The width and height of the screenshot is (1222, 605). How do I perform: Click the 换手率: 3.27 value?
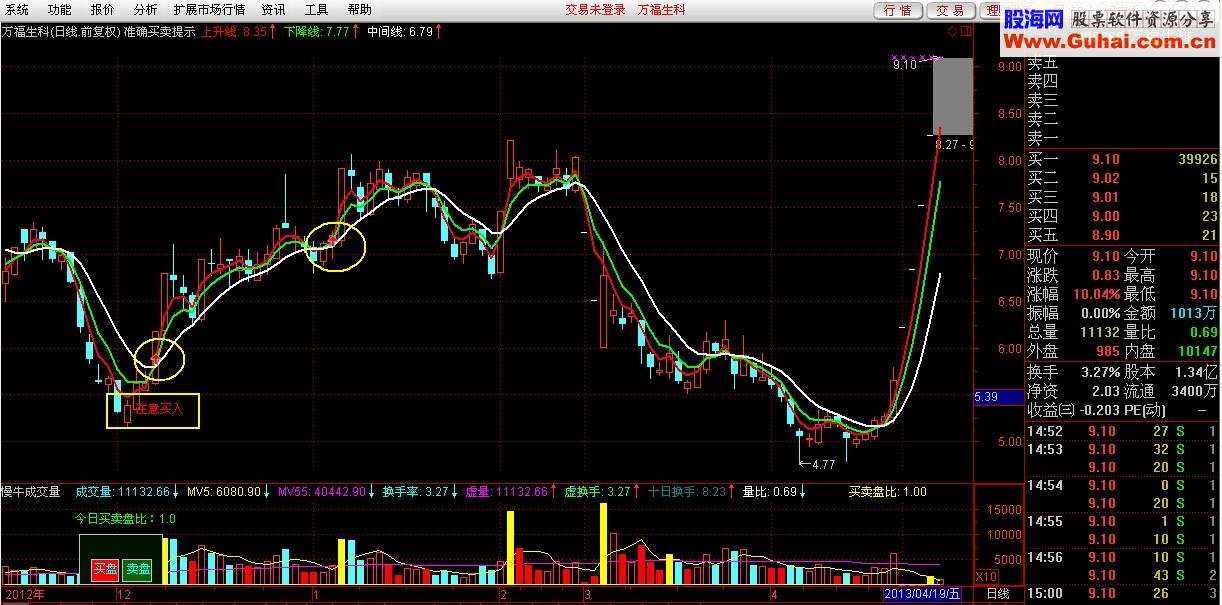[x=414, y=492]
